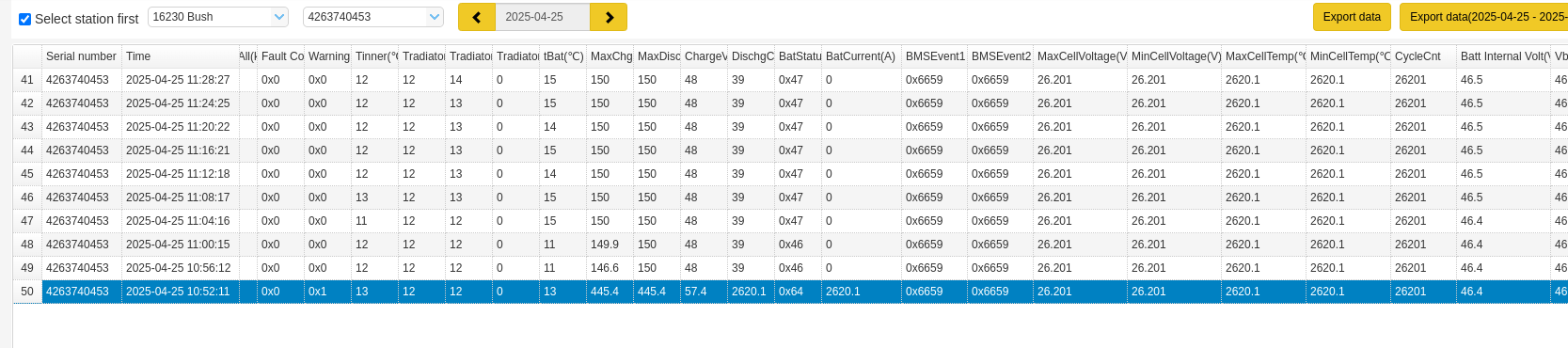
Task: Toggle the Select station first checkbox
Action: [x=25, y=19]
